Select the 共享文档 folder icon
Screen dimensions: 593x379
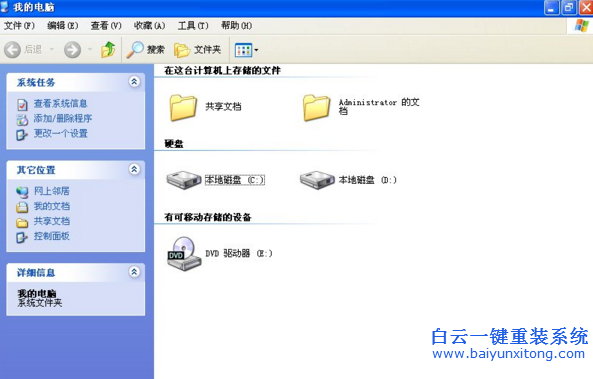[x=183, y=108]
